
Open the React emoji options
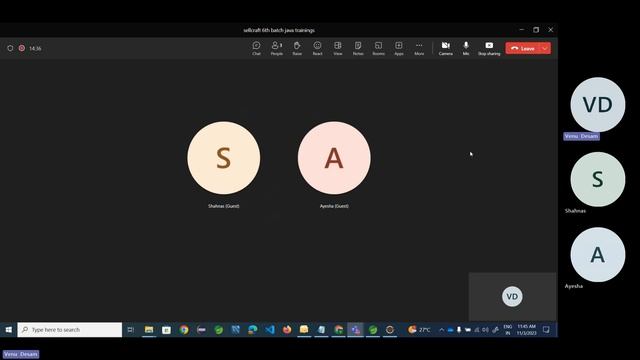(x=318, y=48)
